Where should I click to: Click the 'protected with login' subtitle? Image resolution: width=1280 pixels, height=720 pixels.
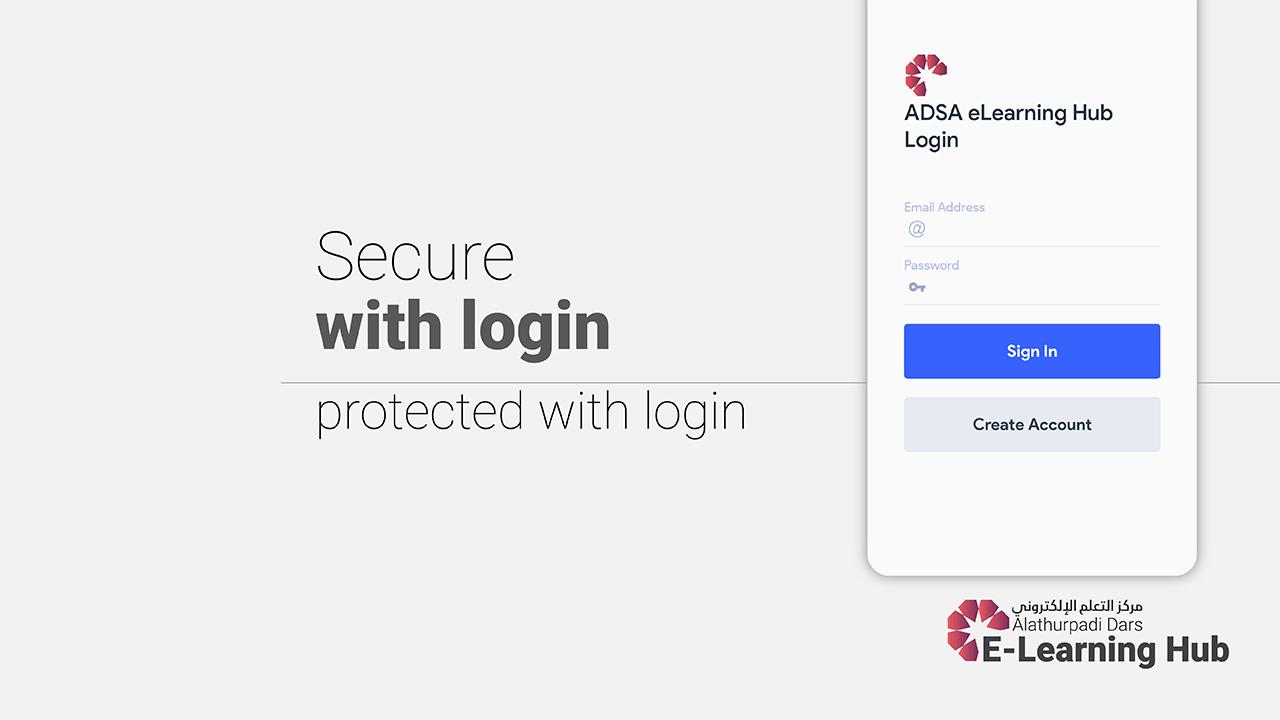531,412
